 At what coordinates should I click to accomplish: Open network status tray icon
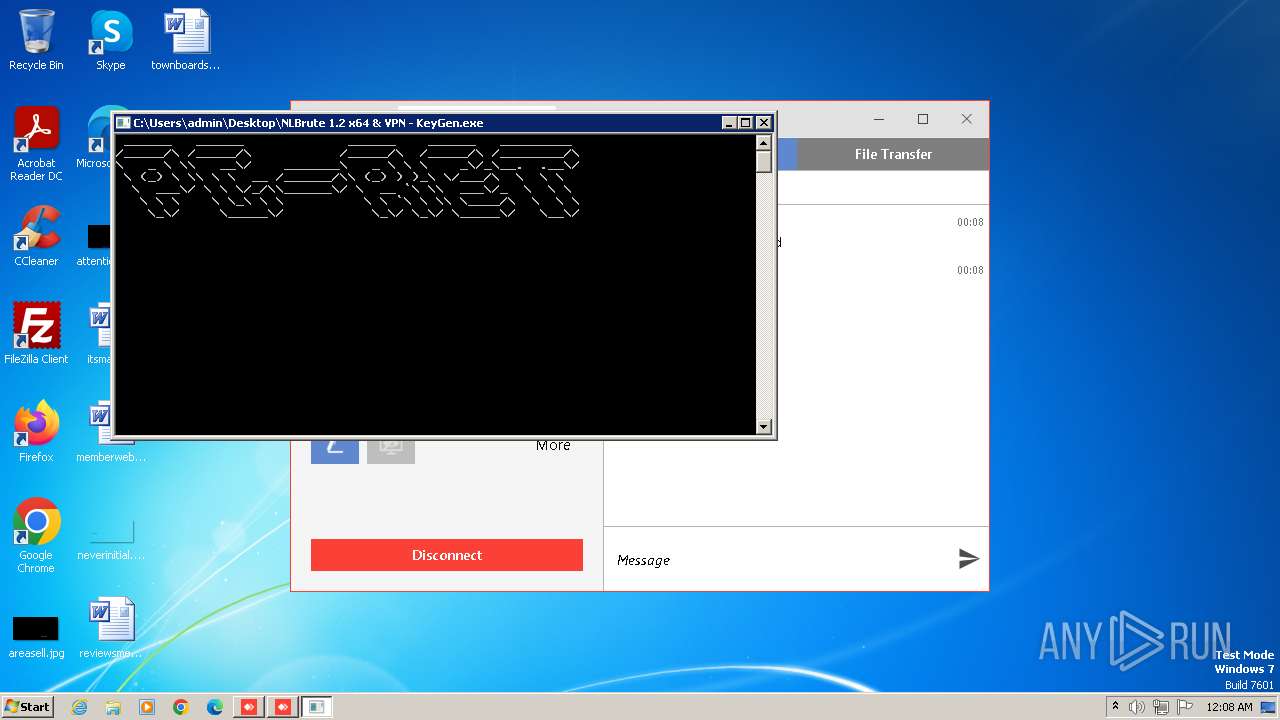click(1160, 707)
